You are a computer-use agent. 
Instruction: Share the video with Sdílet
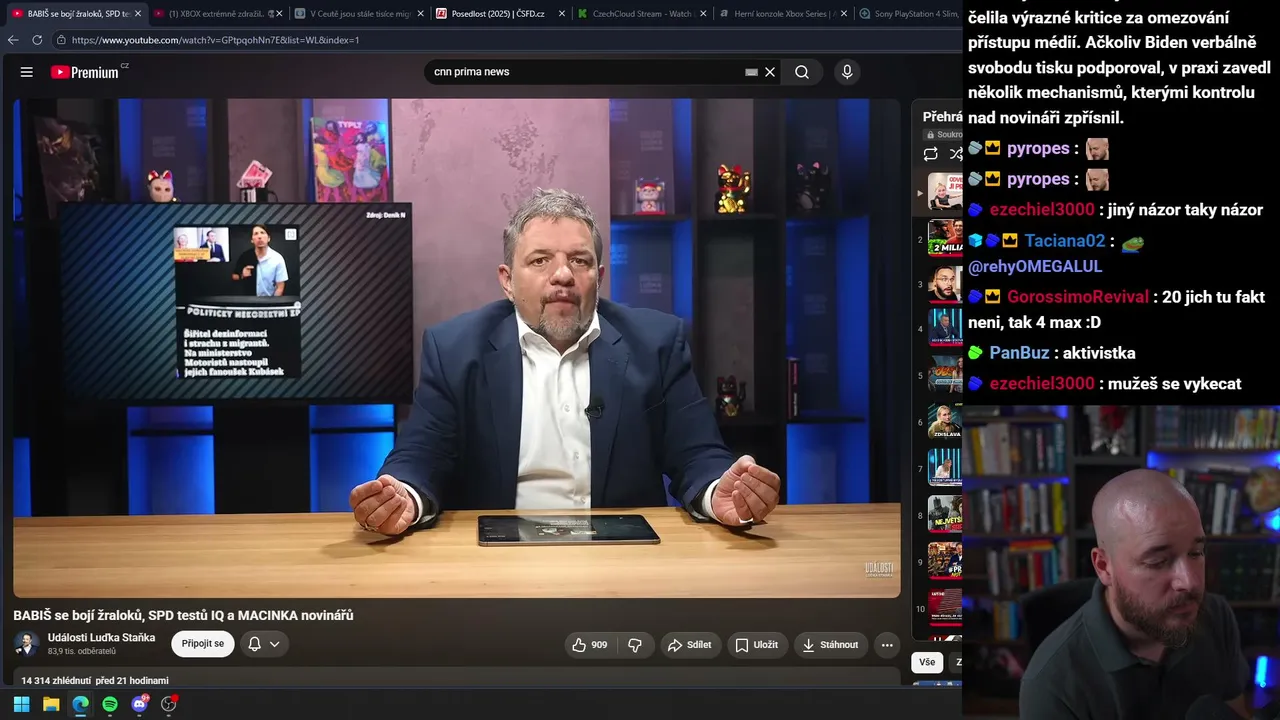pyautogui.click(x=690, y=645)
